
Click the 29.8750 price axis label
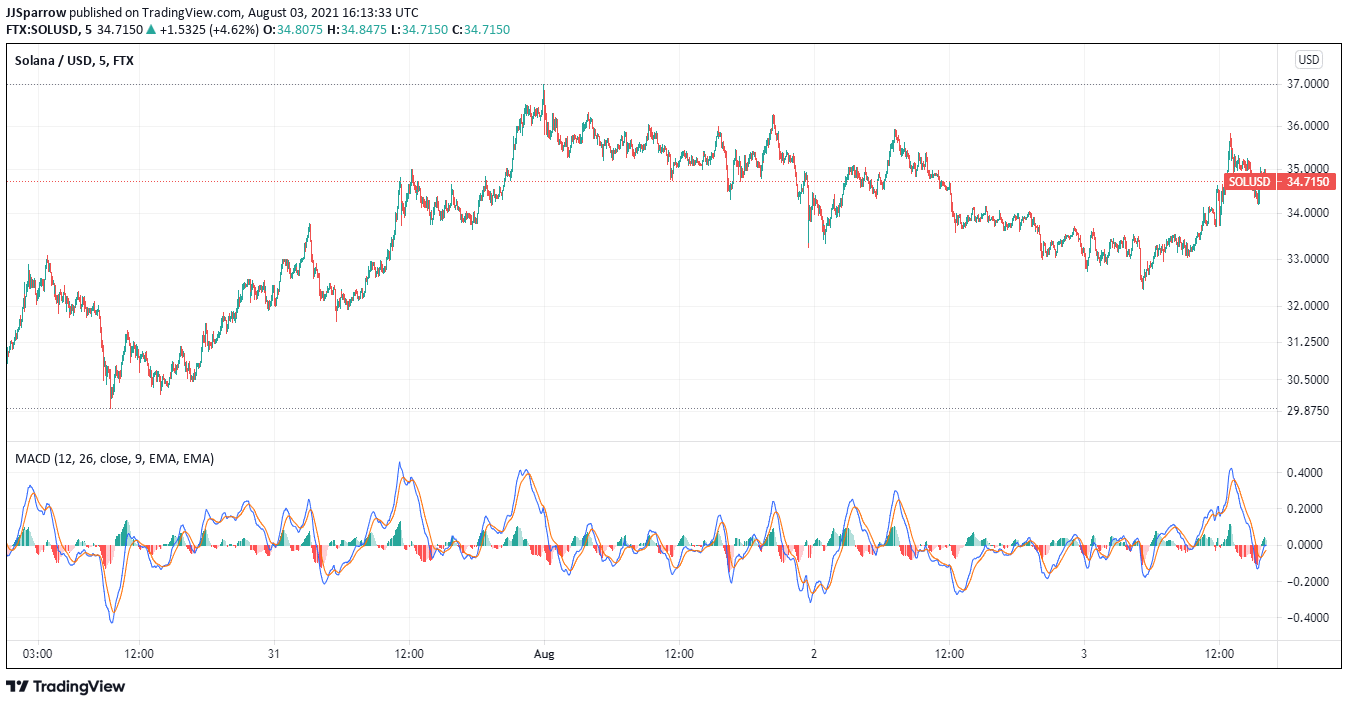pos(1308,410)
